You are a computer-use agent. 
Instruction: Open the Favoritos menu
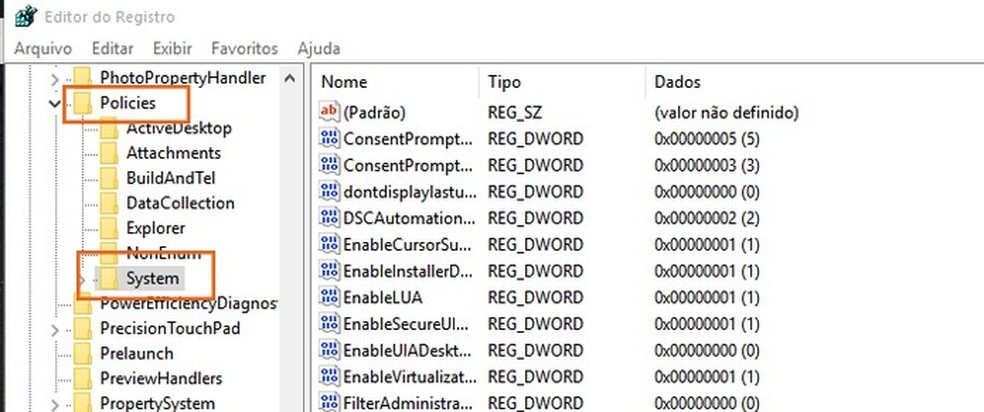click(x=244, y=48)
